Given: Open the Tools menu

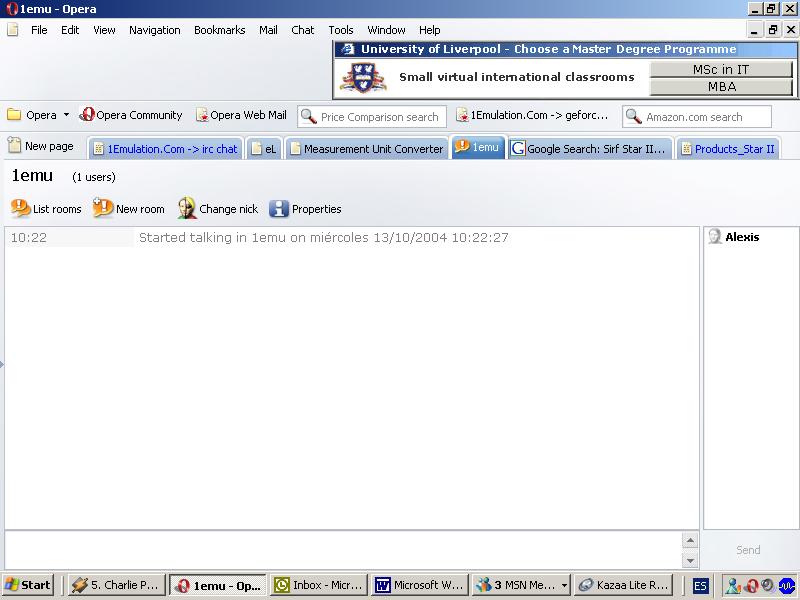Looking at the screenshot, I should coord(341,30).
